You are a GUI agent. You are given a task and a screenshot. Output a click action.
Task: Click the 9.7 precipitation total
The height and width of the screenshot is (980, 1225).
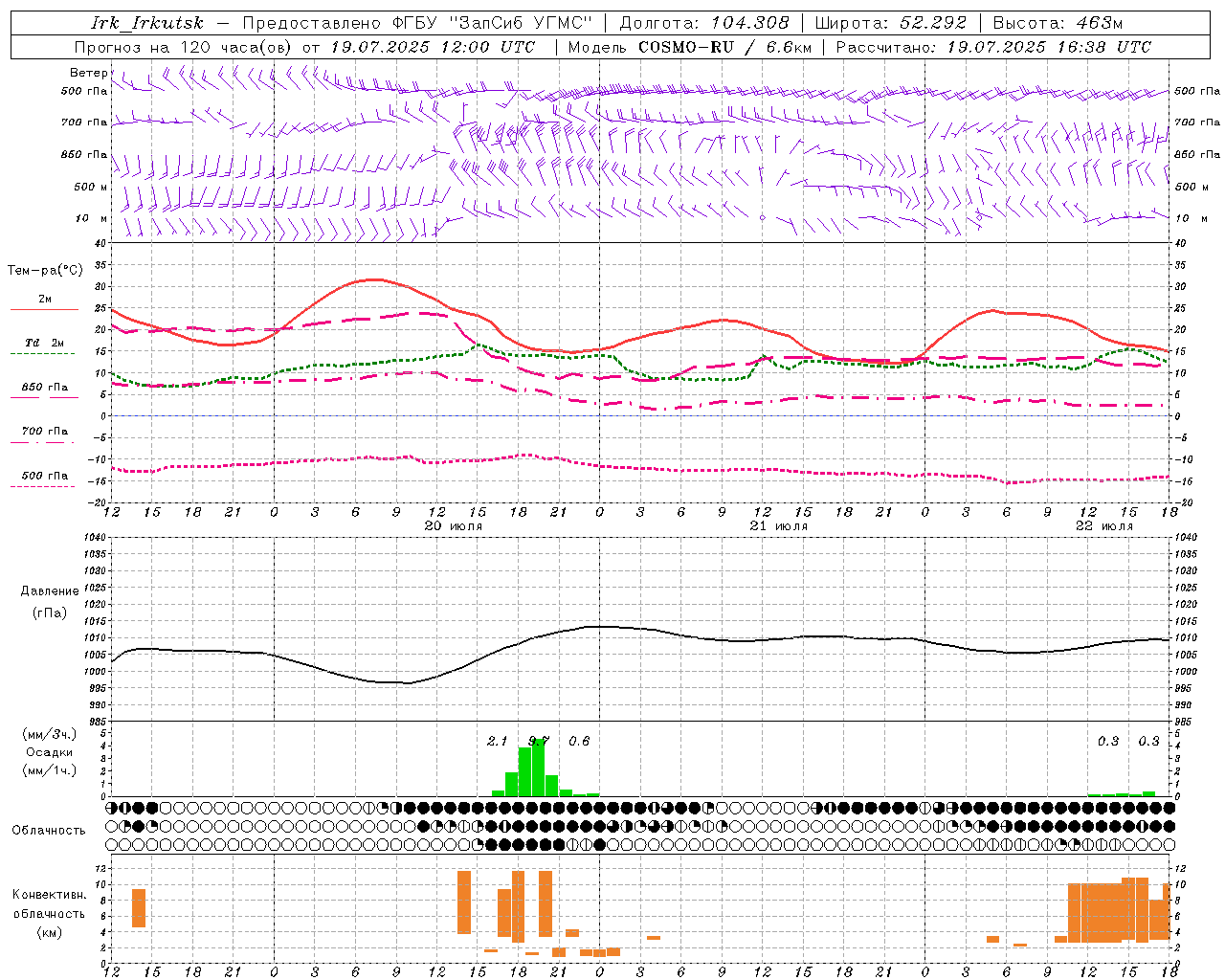click(x=539, y=741)
